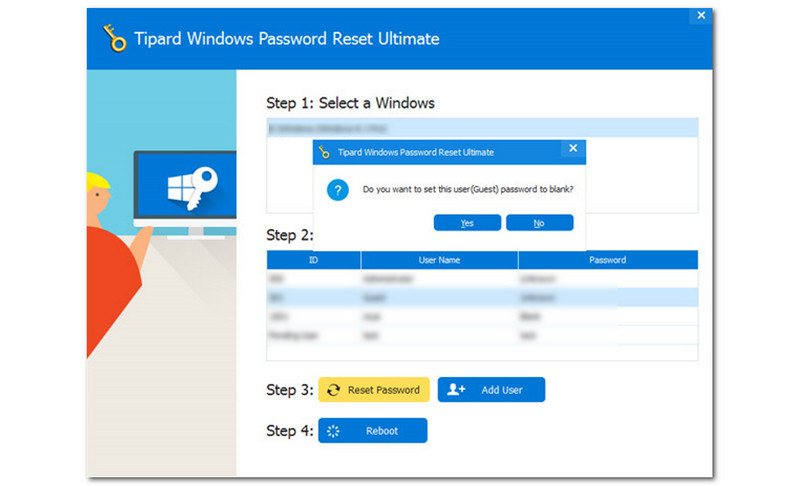Viewport: 800px width, 486px height.
Task: Click No in the confirmation dialog
Action: (539, 223)
